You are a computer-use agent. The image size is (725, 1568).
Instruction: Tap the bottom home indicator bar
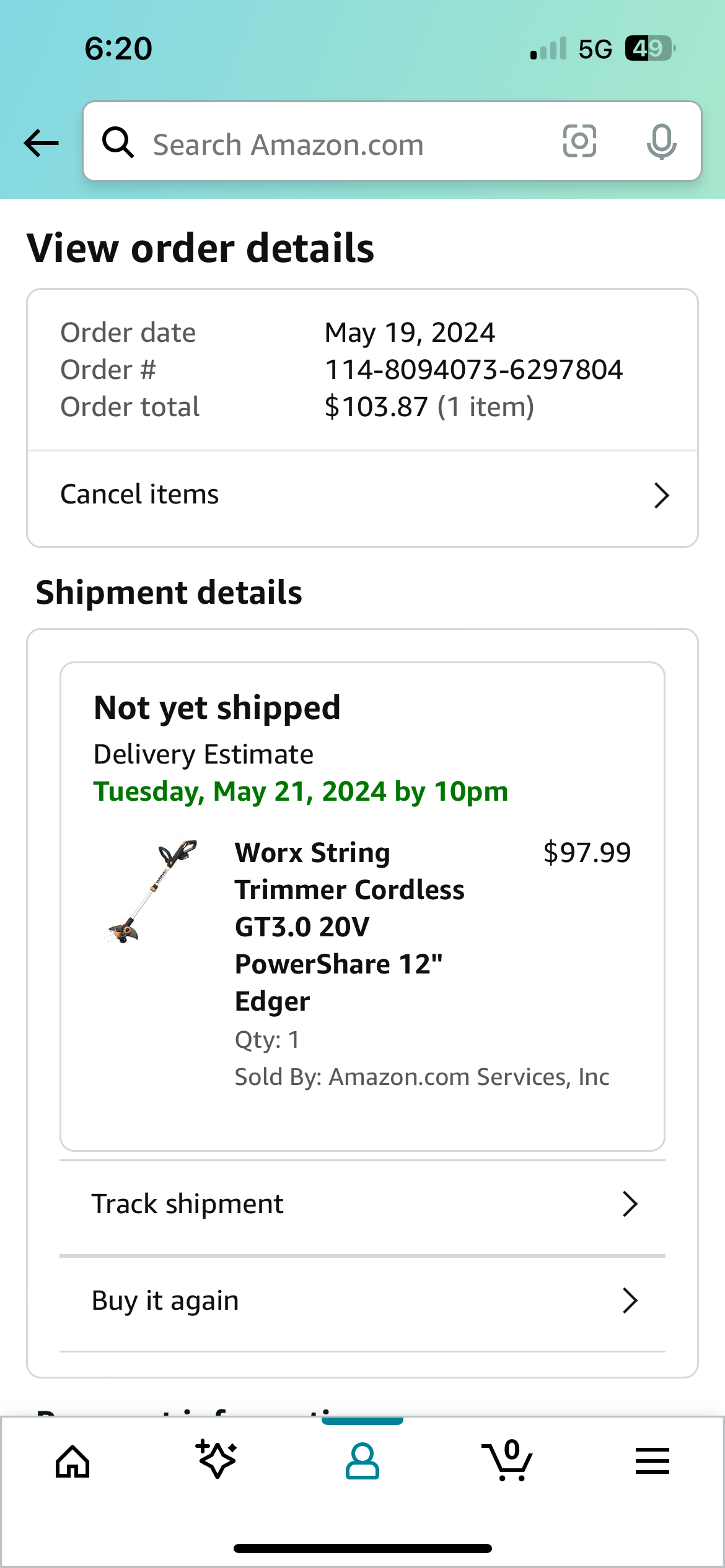click(362, 1548)
